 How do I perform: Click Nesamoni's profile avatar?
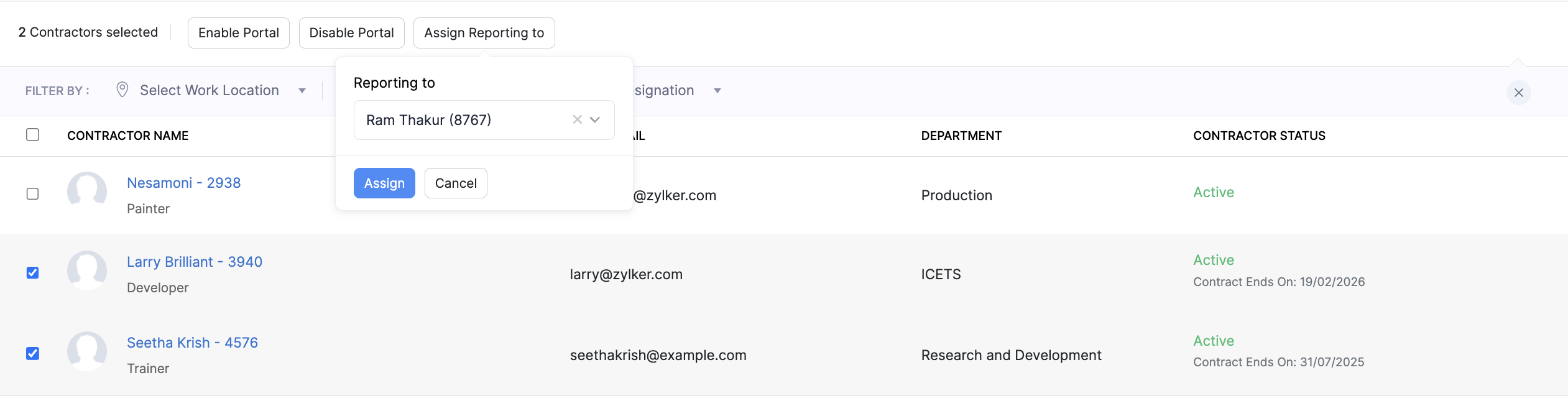(x=87, y=192)
